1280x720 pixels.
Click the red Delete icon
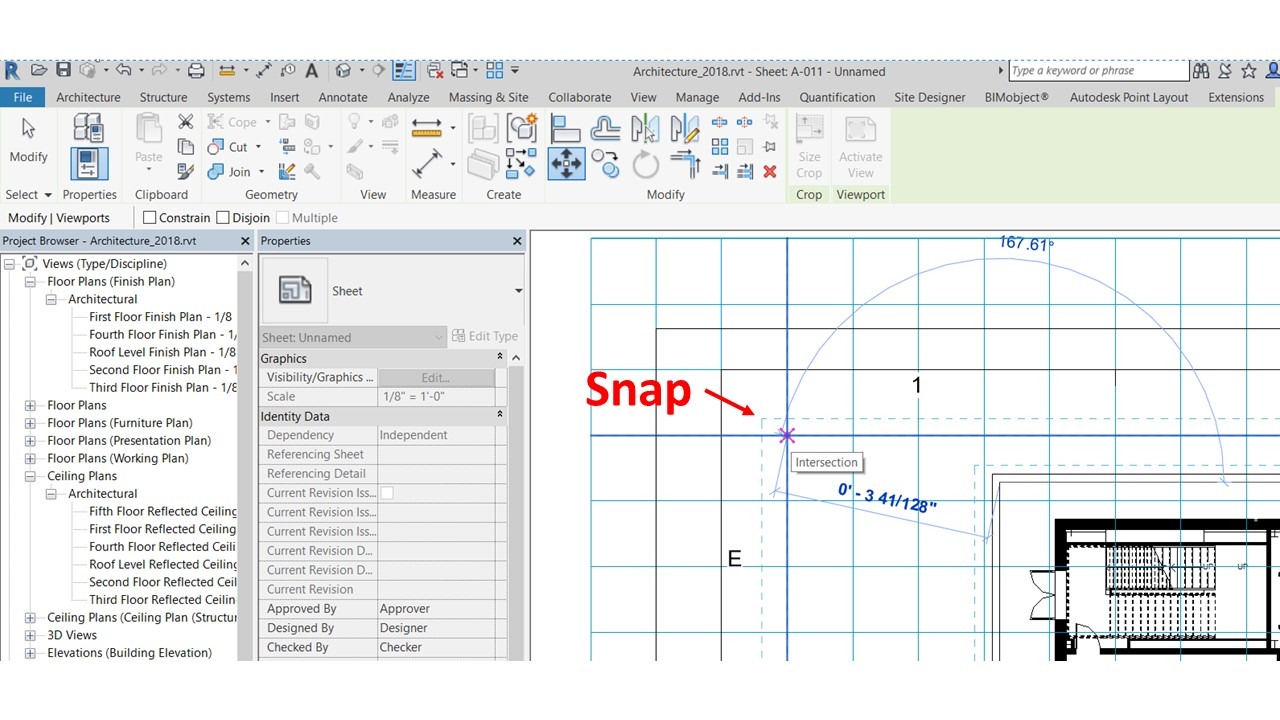tap(769, 172)
